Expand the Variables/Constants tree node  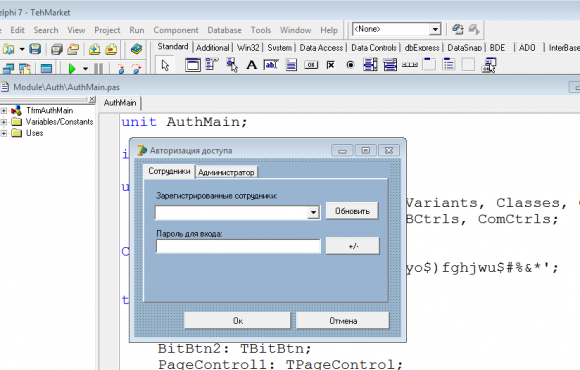[x=4, y=122]
